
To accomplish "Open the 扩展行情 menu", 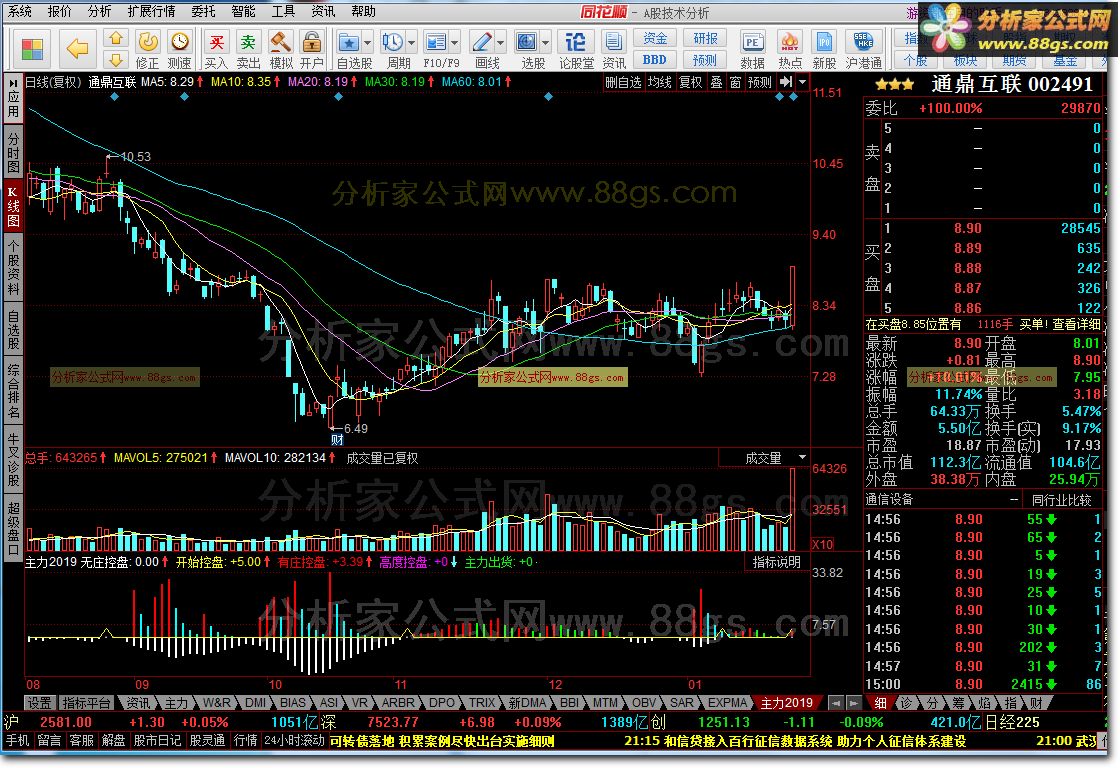I will [151, 11].
